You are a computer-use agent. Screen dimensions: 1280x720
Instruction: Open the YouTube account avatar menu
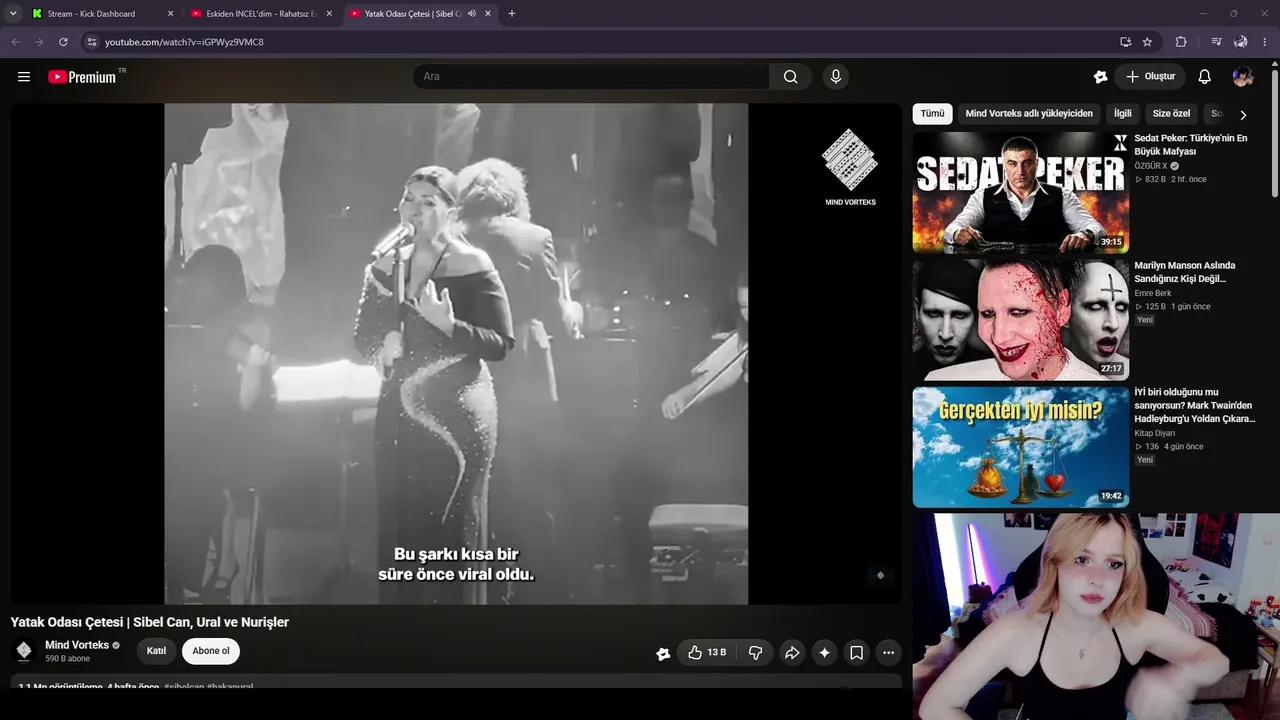pos(1243,77)
